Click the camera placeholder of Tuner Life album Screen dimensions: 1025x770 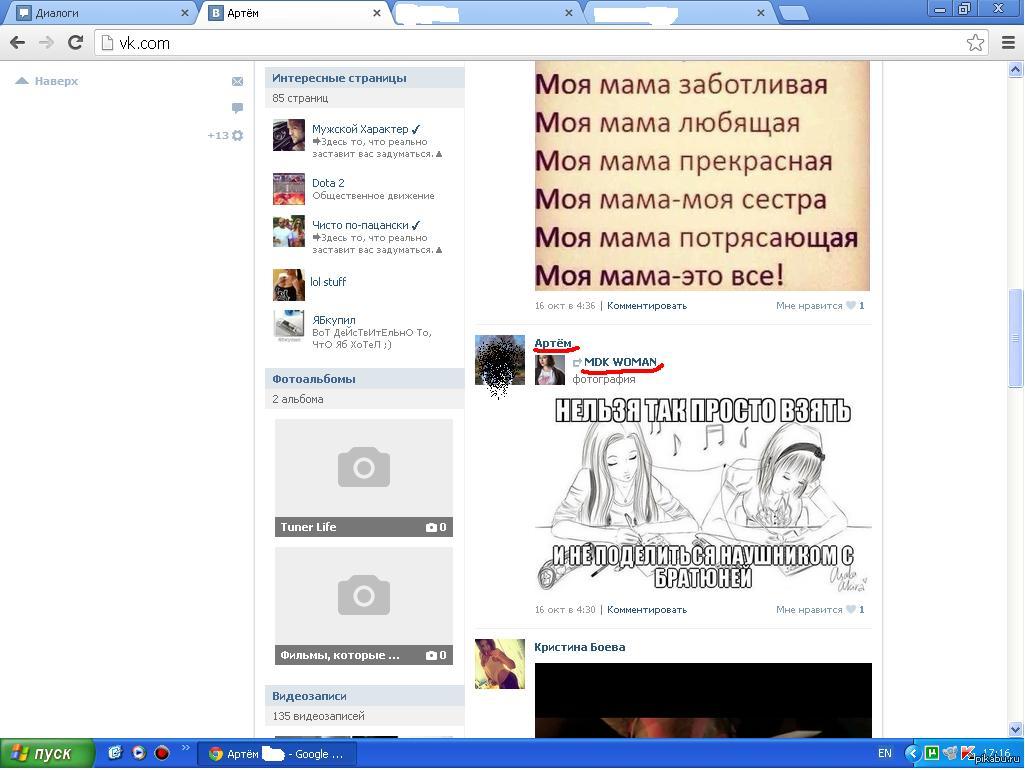tap(363, 468)
